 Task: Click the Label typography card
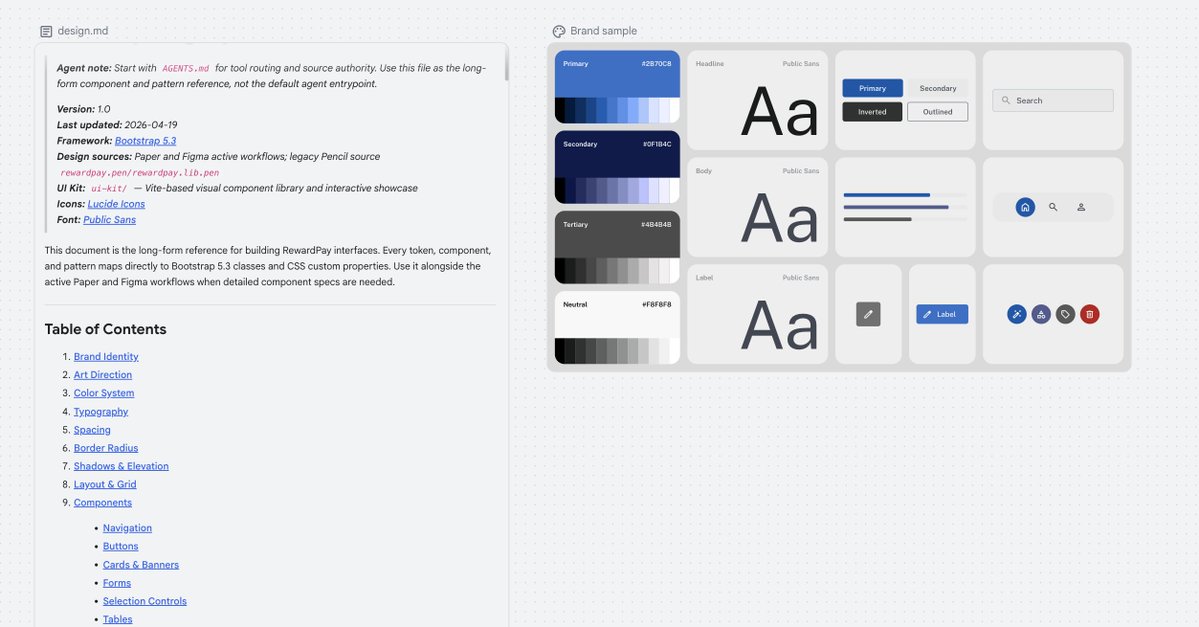coord(757,314)
